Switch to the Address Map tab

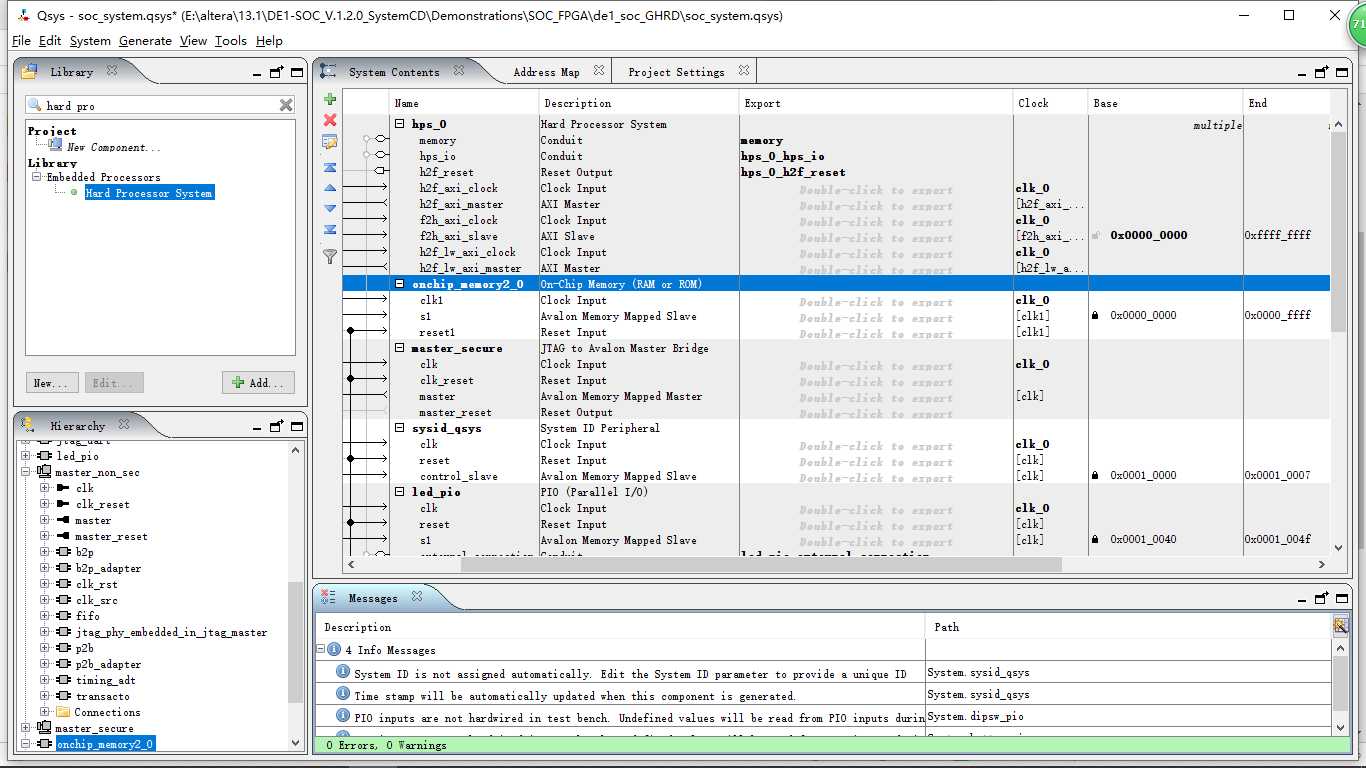point(546,72)
